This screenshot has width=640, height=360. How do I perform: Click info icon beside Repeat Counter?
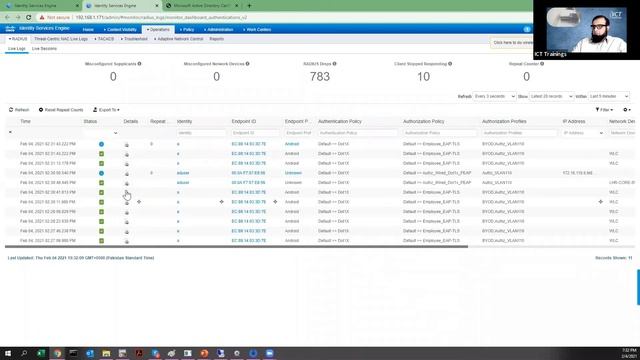click(x=542, y=64)
